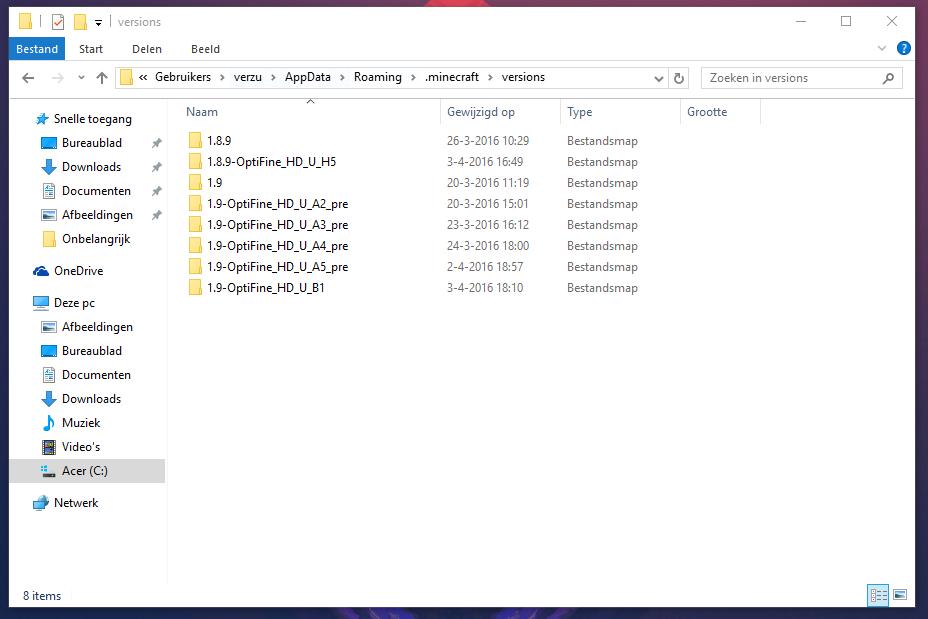Open the blue Help question mark
Viewport: 928px width, 619px height.
coord(904,49)
